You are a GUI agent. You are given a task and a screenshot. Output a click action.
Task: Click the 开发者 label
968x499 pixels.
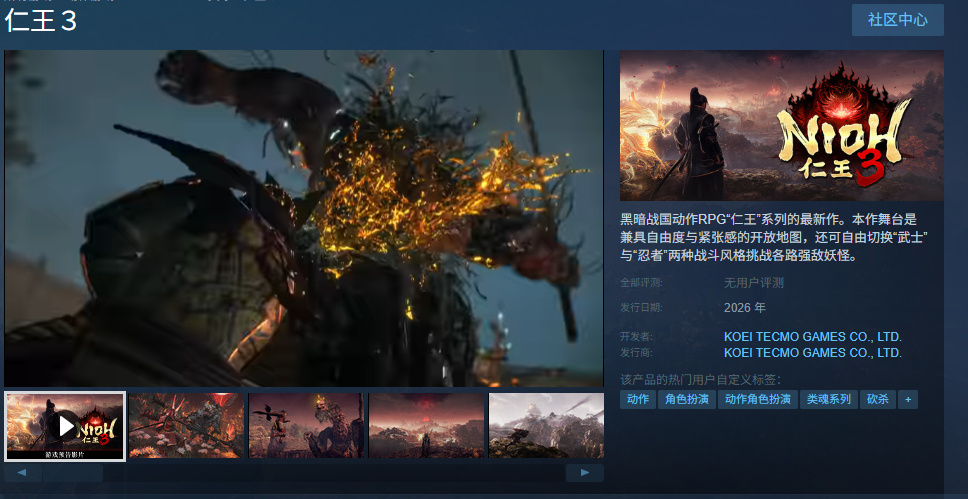tap(636, 337)
